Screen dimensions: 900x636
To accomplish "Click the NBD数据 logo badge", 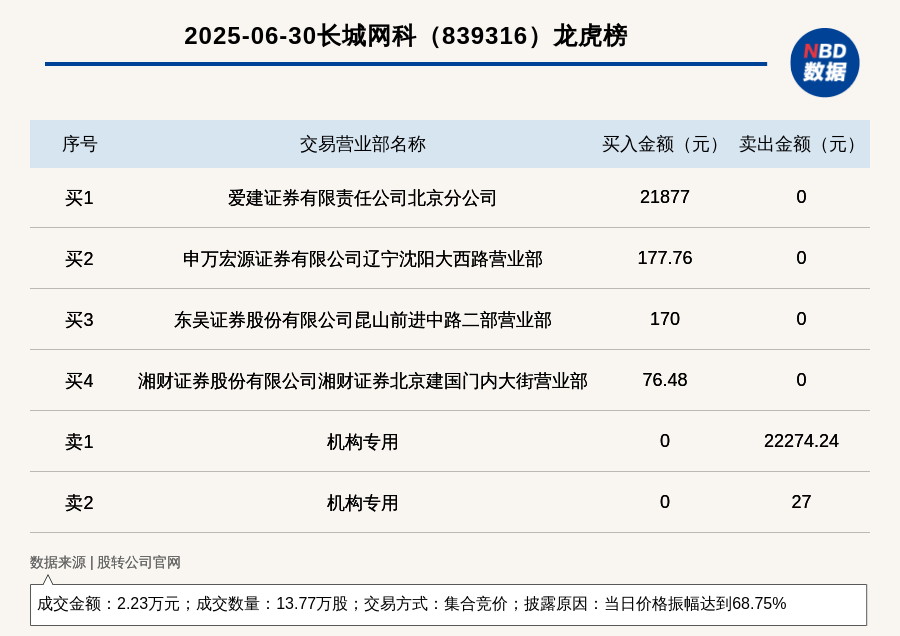I will pyautogui.click(x=824, y=63).
